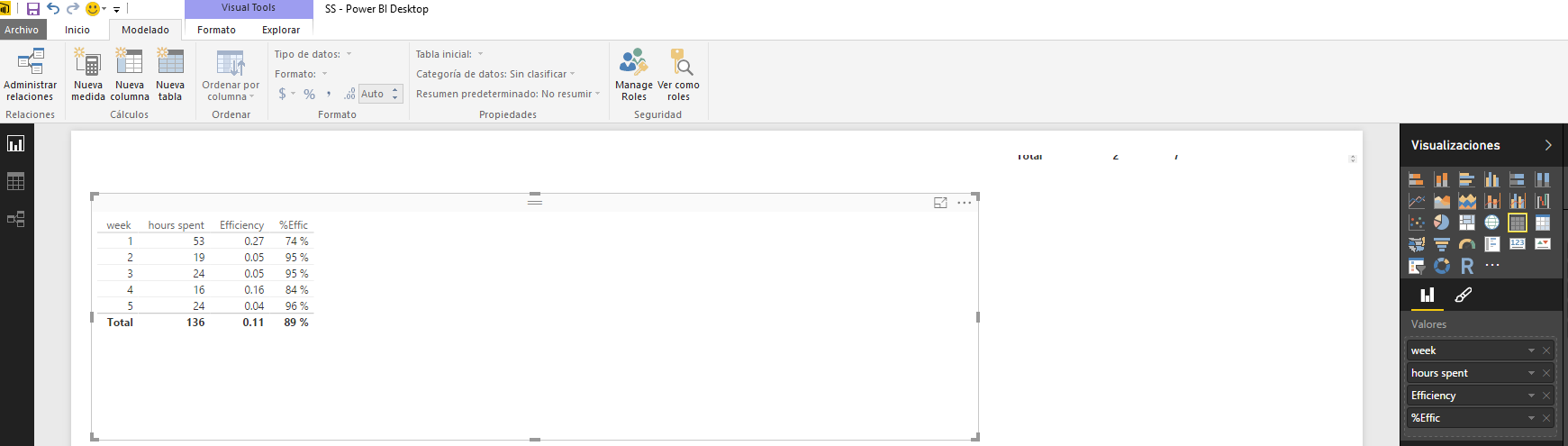Viewport: 1568px width, 446px height.
Task: Open Administrar relaciones dialog
Action: pos(30,74)
